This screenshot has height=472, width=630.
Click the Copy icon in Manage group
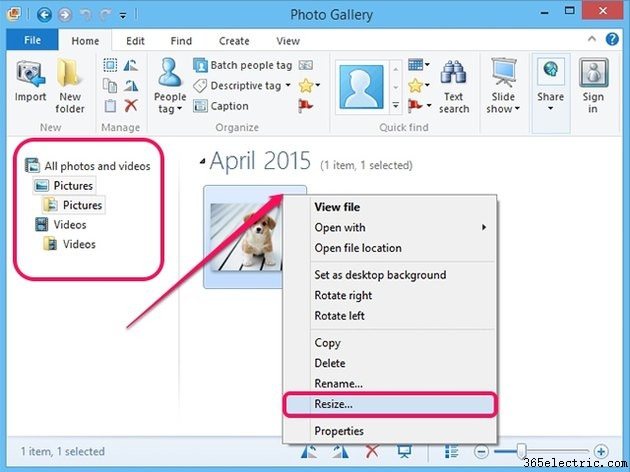click(x=110, y=86)
